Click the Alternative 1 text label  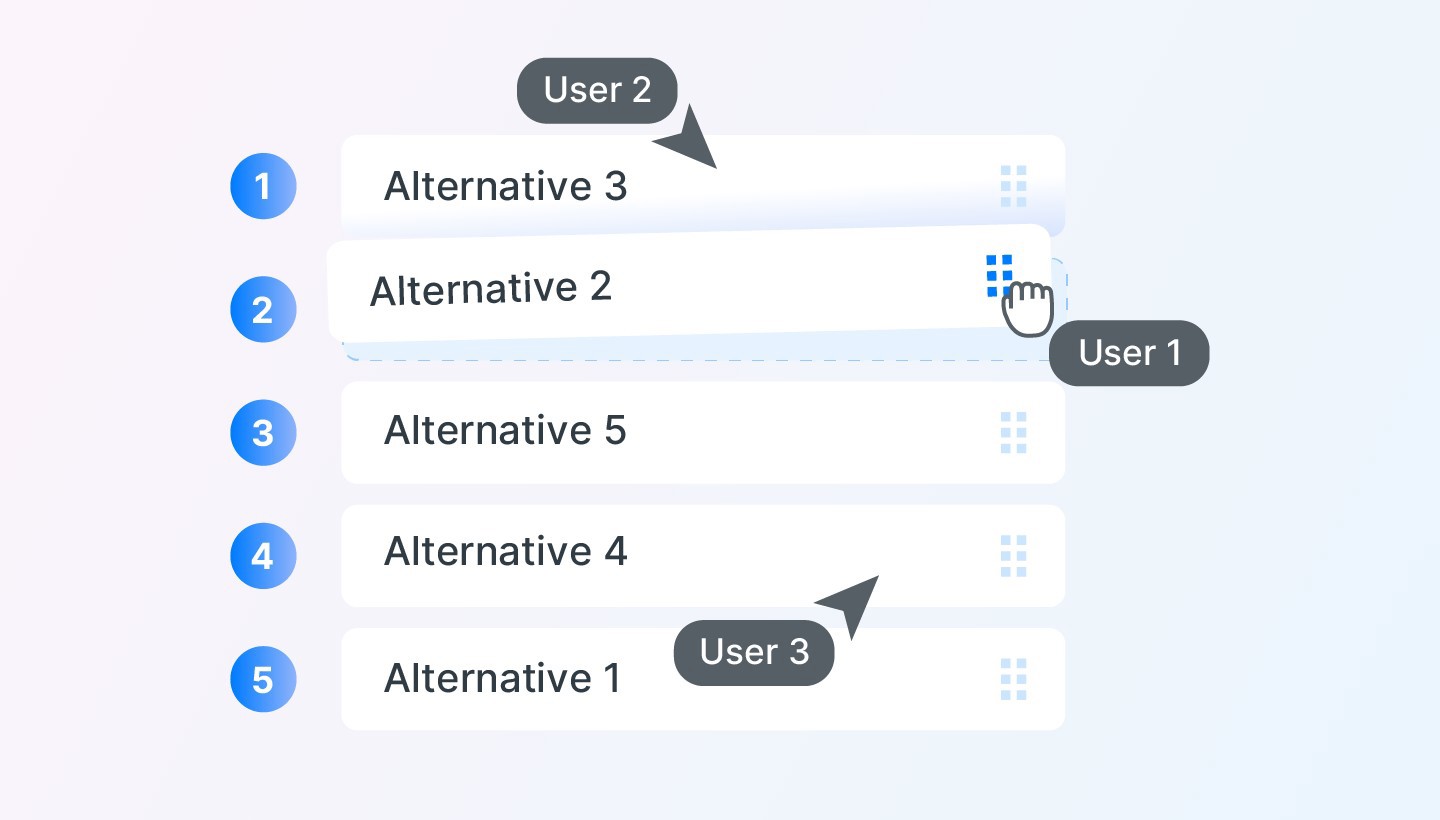click(502, 678)
